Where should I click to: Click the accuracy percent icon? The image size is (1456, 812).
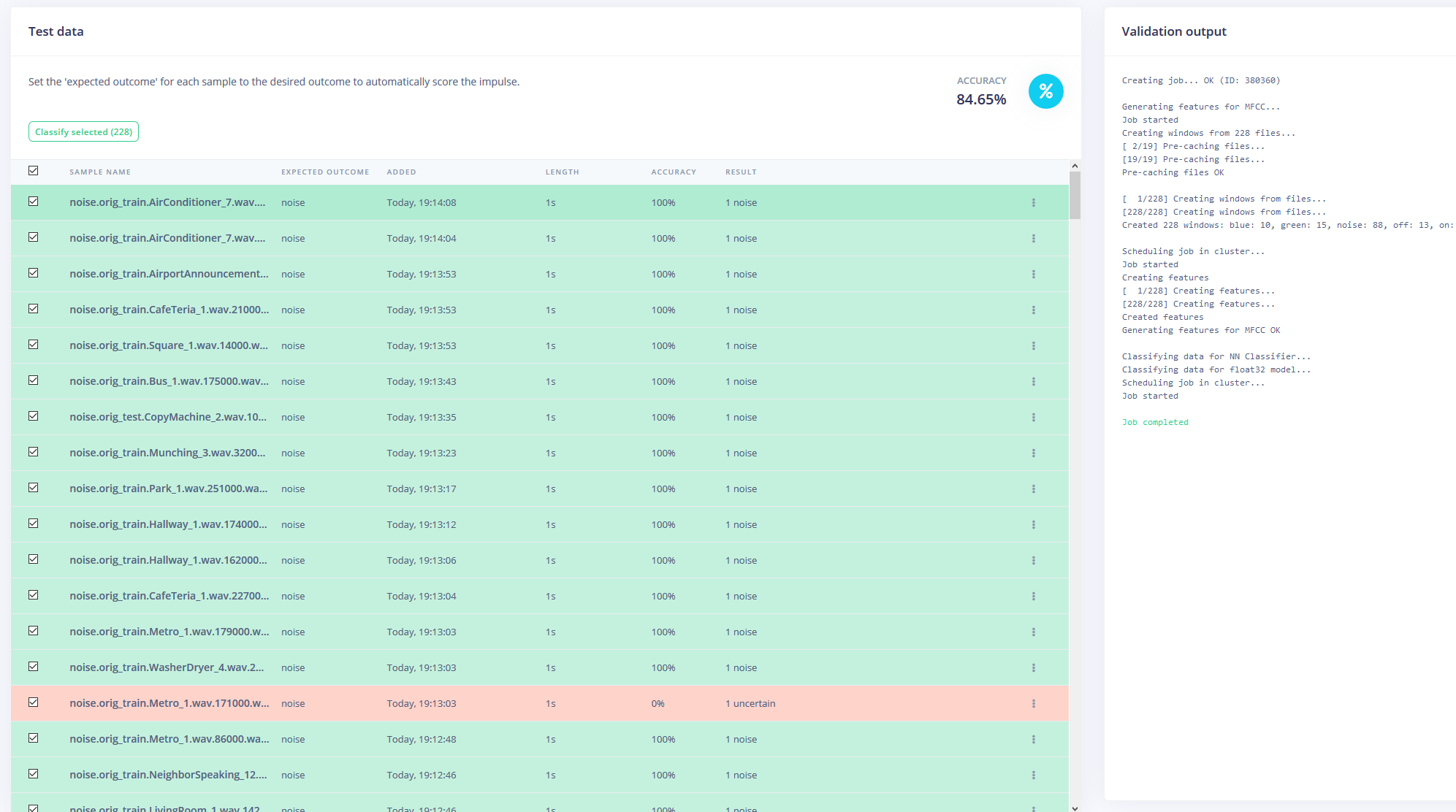click(x=1045, y=91)
